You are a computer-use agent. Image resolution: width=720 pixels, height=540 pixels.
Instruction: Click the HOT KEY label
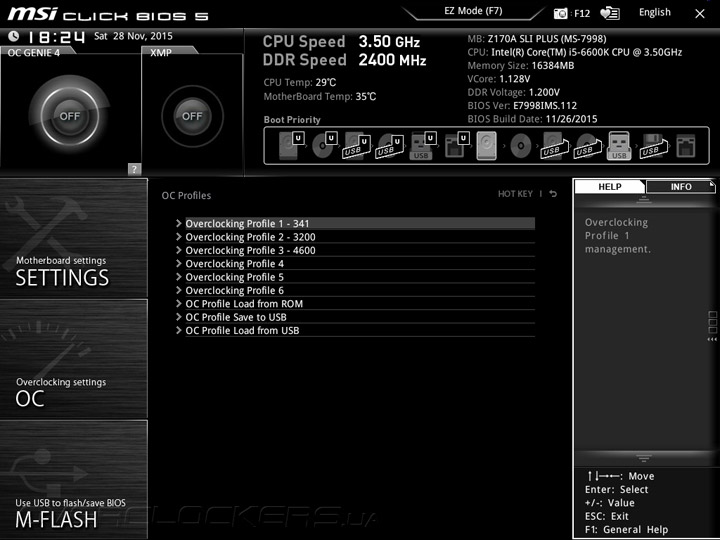click(515, 194)
